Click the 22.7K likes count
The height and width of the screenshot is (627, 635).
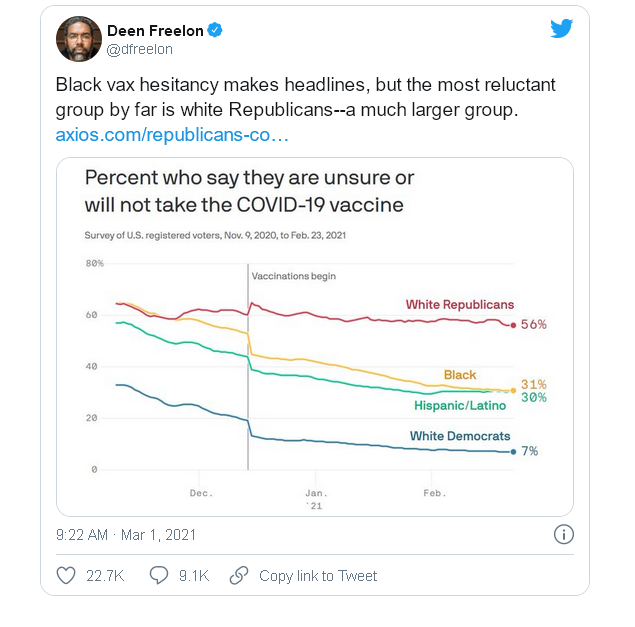[x=105, y=575]
